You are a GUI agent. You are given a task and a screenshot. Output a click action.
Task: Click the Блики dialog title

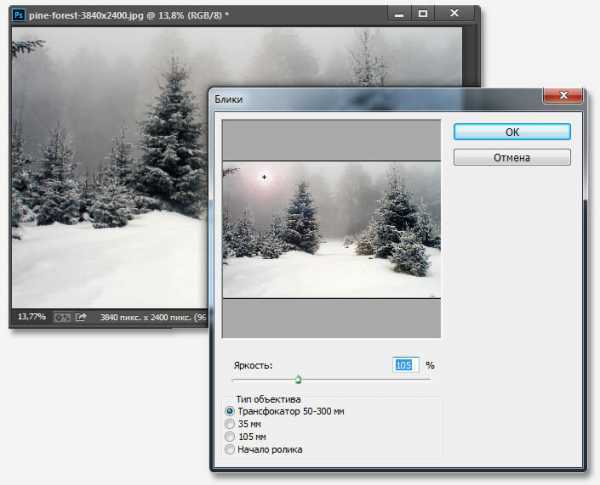click(x=228, y=99)
